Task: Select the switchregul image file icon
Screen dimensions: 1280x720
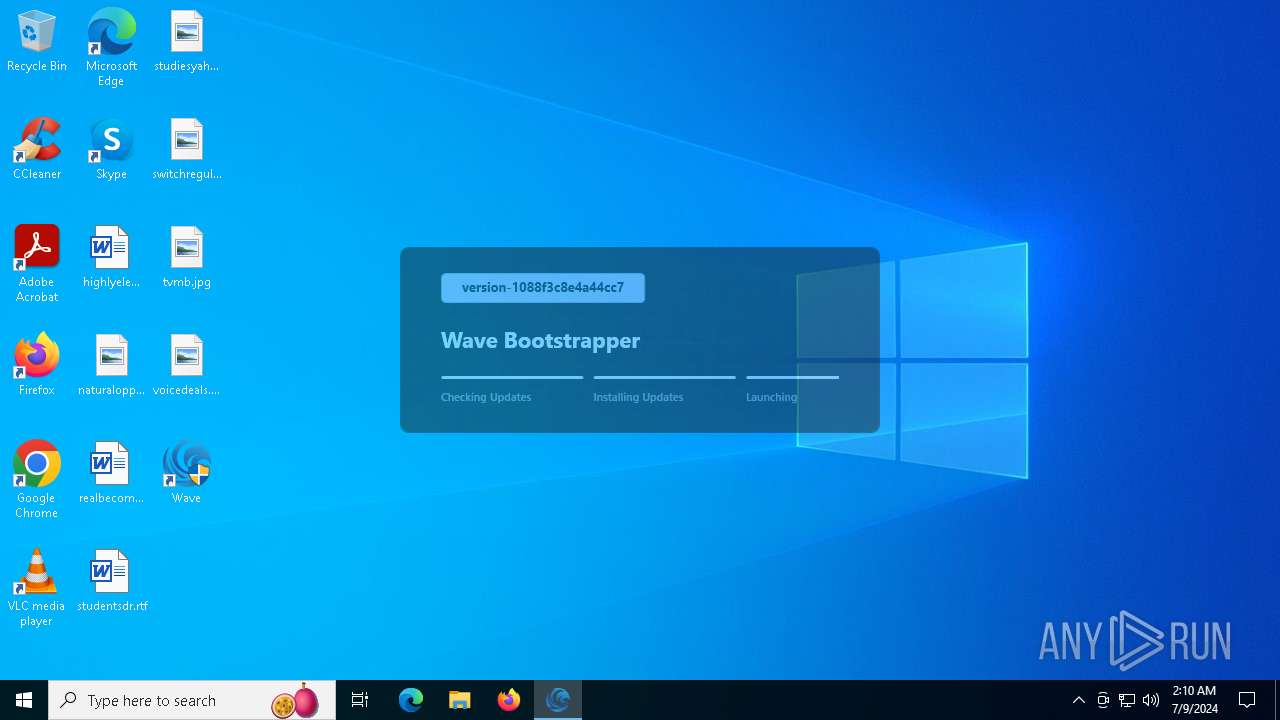Action: click(x=186, y=150)
